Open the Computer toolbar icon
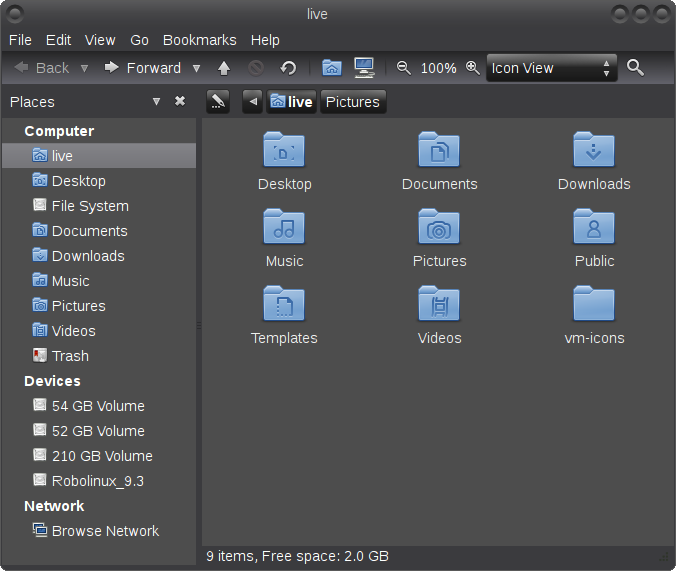This screenshot has width=676, height=571. click(364, 68)
